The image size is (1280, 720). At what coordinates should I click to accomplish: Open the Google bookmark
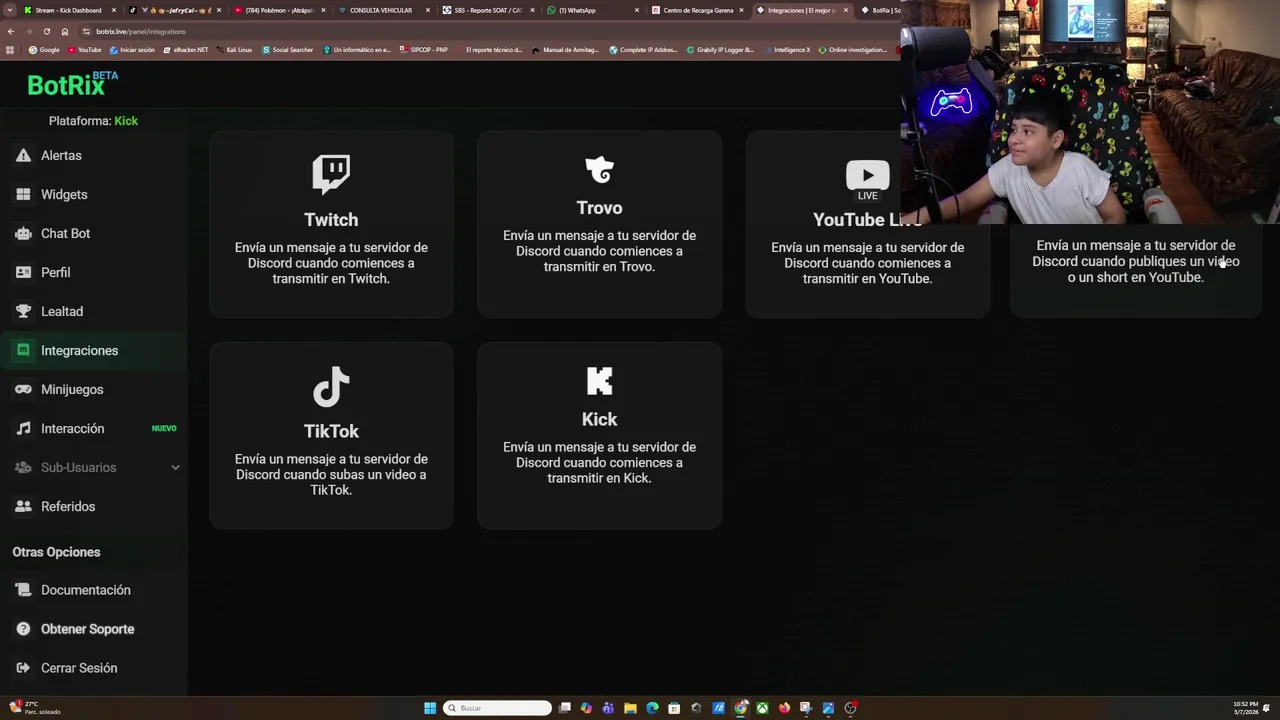pyautogui.click(x=44, y=50)
